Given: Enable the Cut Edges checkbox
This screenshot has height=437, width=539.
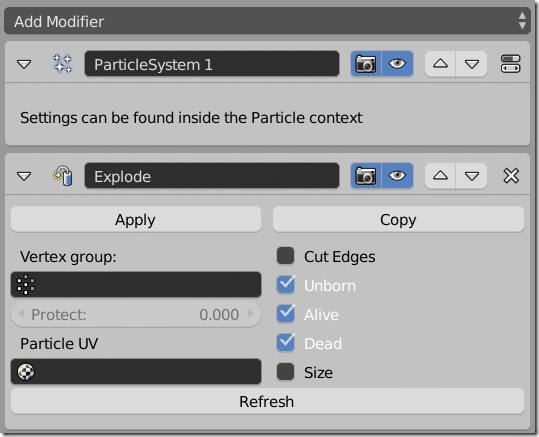Looking at the screenshot, I should click(285, 256).
